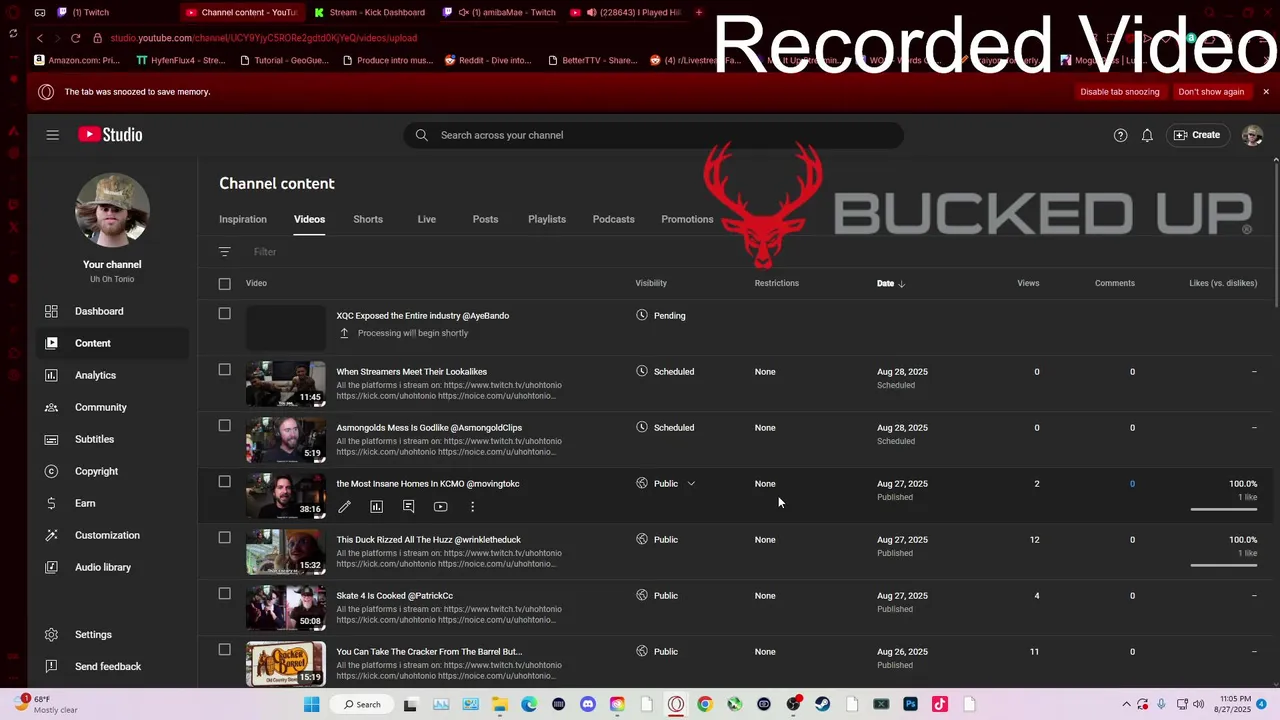View on YouTube icon on KCMO row
Screen dimensions: 1280x720
pos(440,507)
